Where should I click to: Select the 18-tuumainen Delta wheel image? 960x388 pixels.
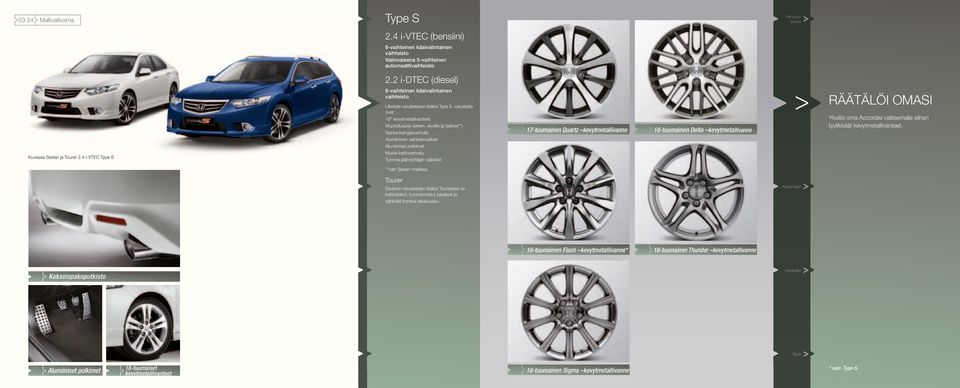[x=696, y=72]
